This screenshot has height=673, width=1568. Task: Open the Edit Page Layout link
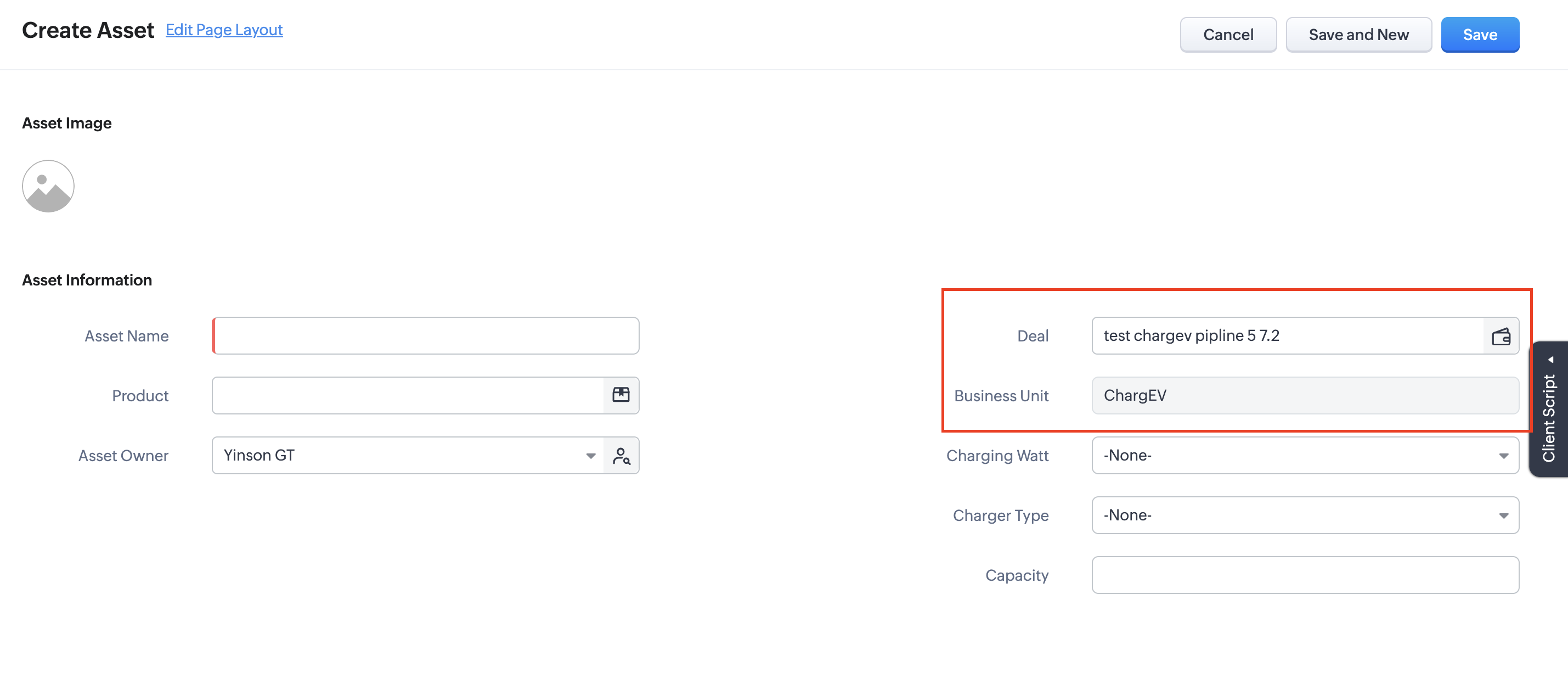point(224,30)
